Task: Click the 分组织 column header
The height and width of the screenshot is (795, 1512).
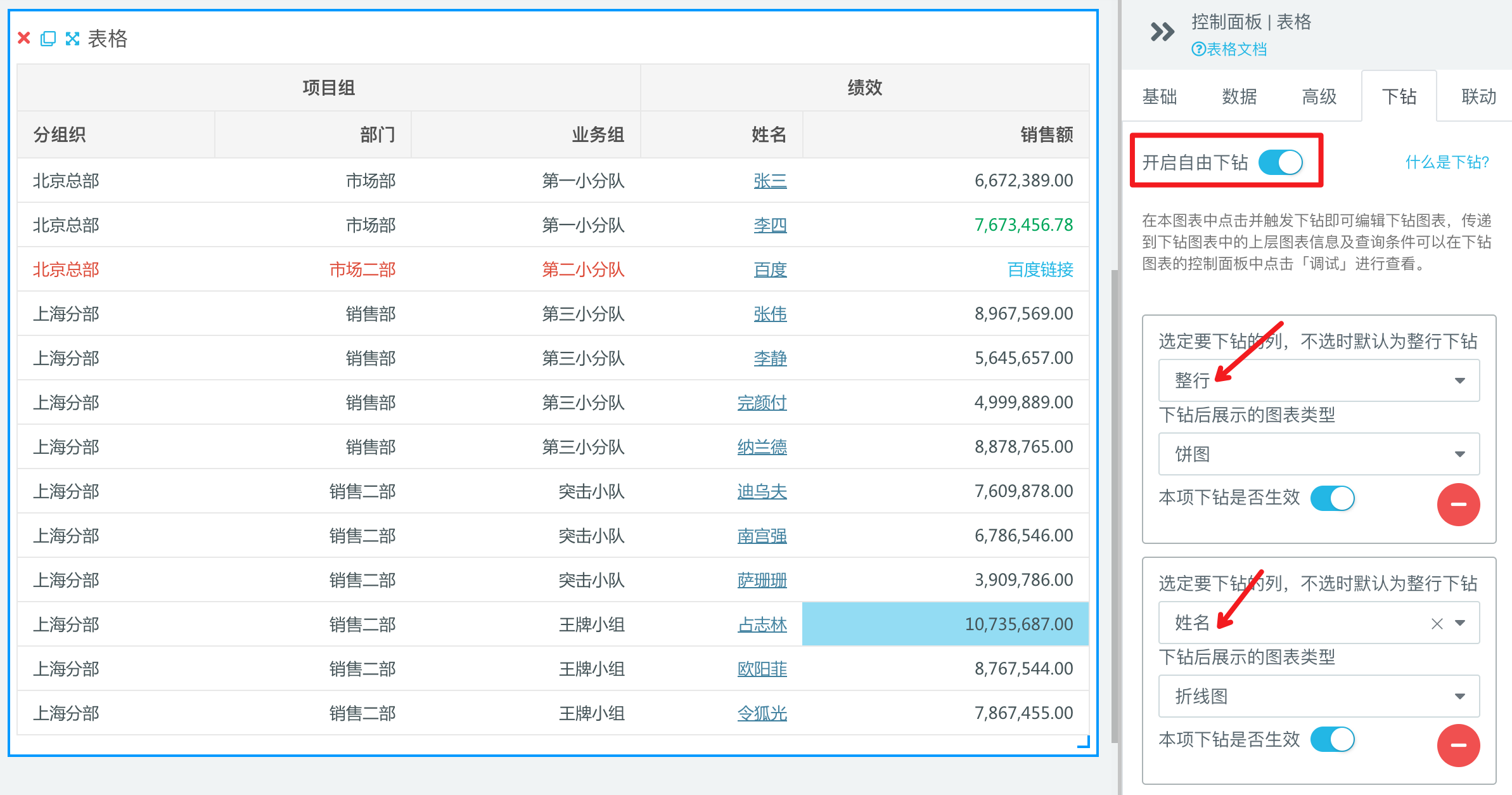Action: pos(116,134)
